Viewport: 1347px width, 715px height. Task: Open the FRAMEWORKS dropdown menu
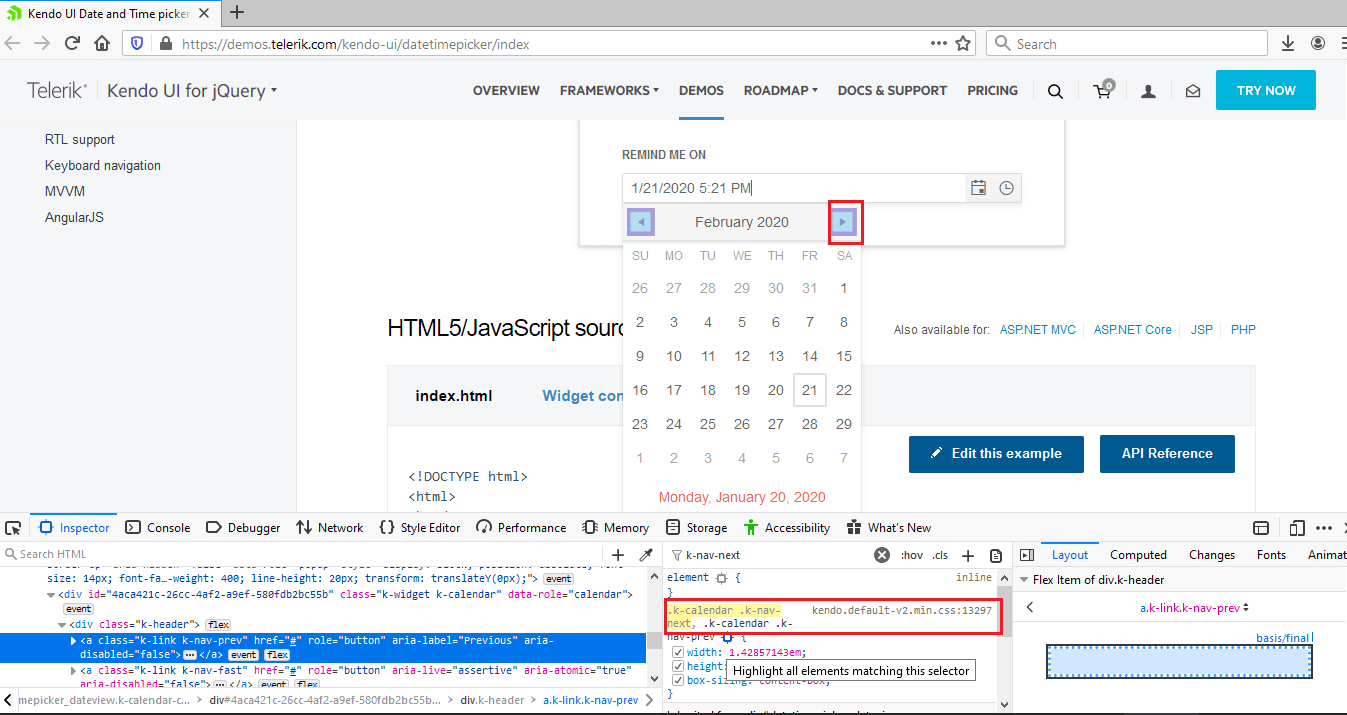(x=609, y=90)
